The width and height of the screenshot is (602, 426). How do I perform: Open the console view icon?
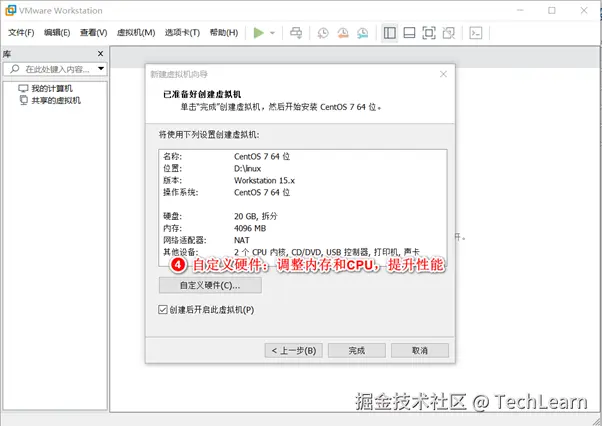(x=476, y=33)
